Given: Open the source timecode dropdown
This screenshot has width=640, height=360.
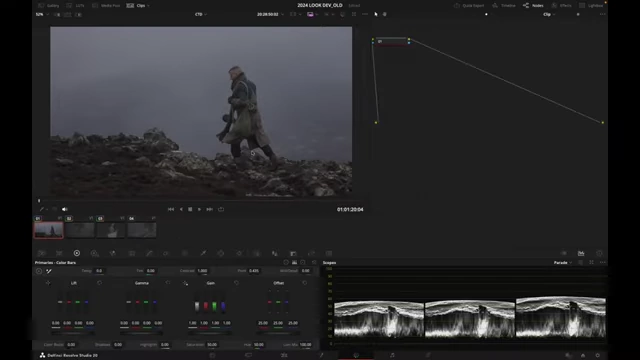Looking at the screenshot, I should point(270,14).
